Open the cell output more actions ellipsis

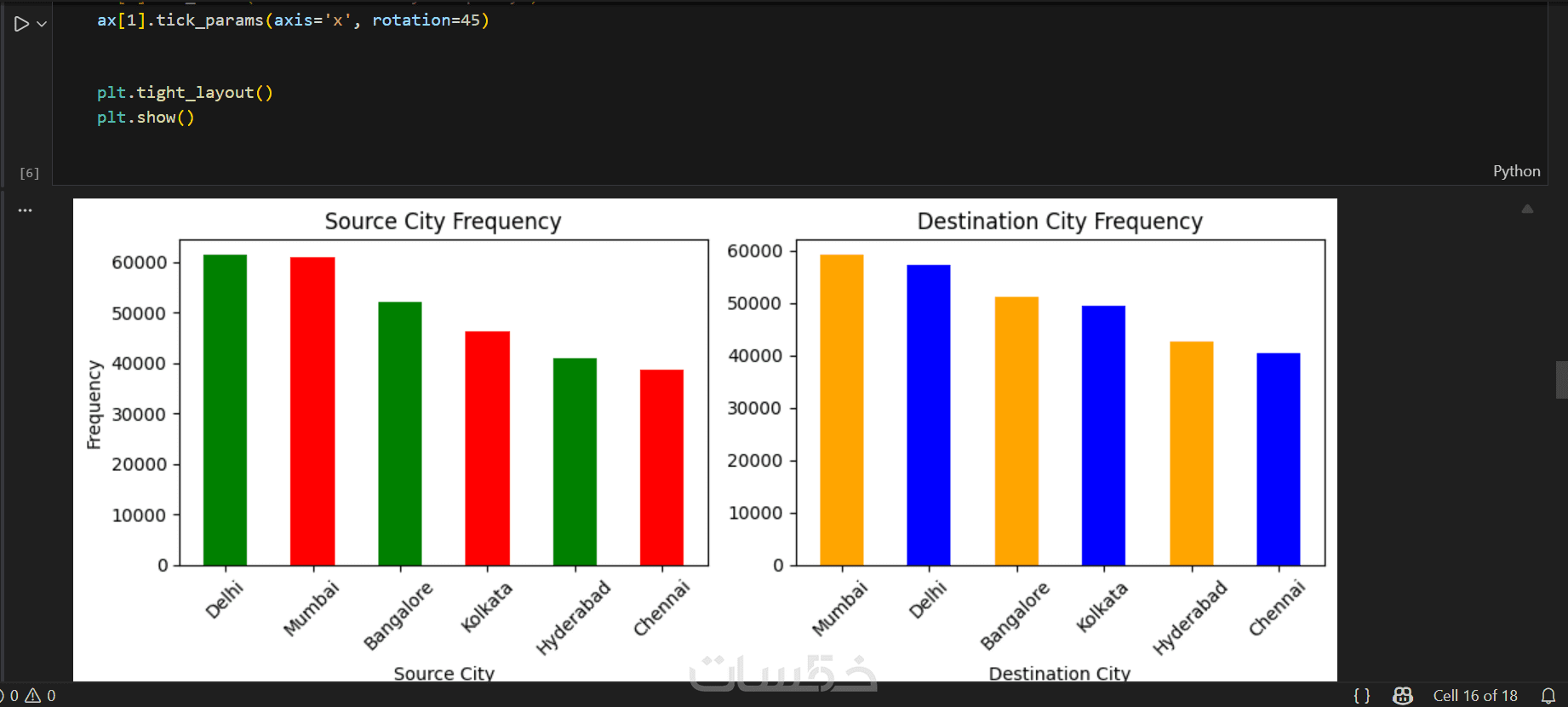click(26, 210)
